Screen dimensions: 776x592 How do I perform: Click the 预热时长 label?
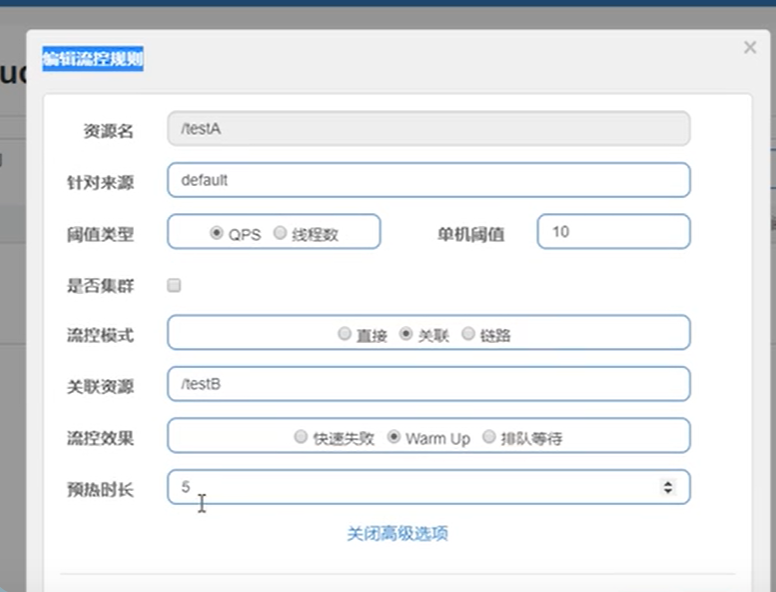100,490
